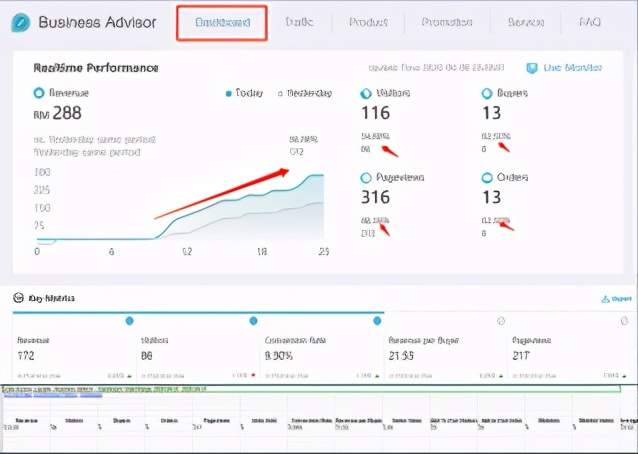
Task: Enable the Revenue per Buyer card checkmark
Action: tap(501, 321)
